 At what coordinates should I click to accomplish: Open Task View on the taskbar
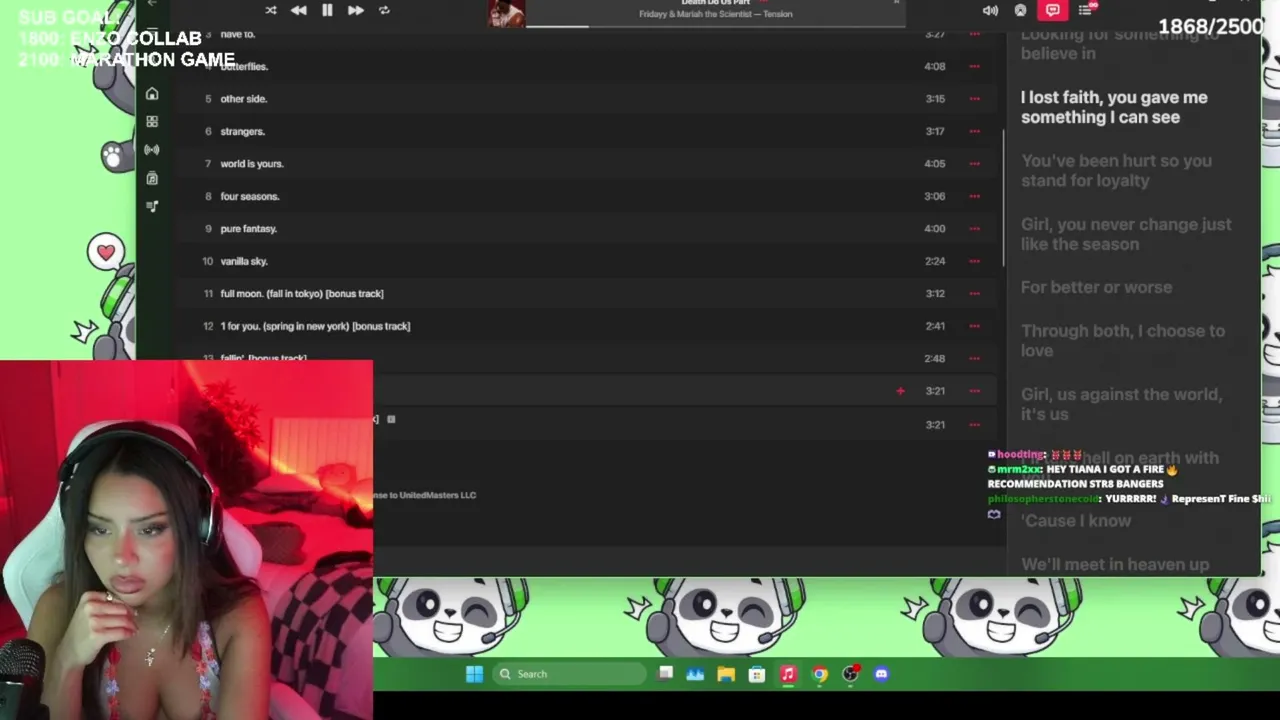point(665,674)
